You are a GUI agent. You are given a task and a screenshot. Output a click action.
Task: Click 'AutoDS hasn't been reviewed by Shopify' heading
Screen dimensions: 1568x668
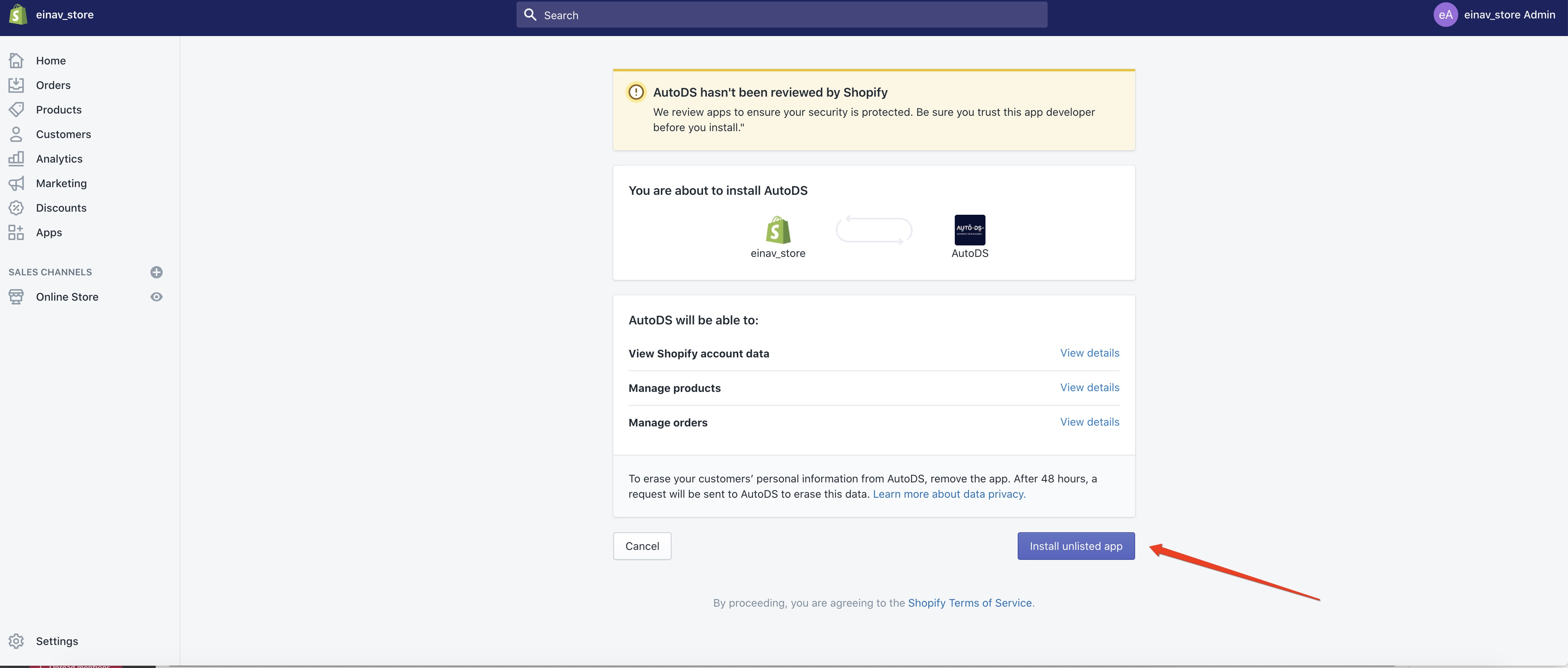tap(770, 92)
